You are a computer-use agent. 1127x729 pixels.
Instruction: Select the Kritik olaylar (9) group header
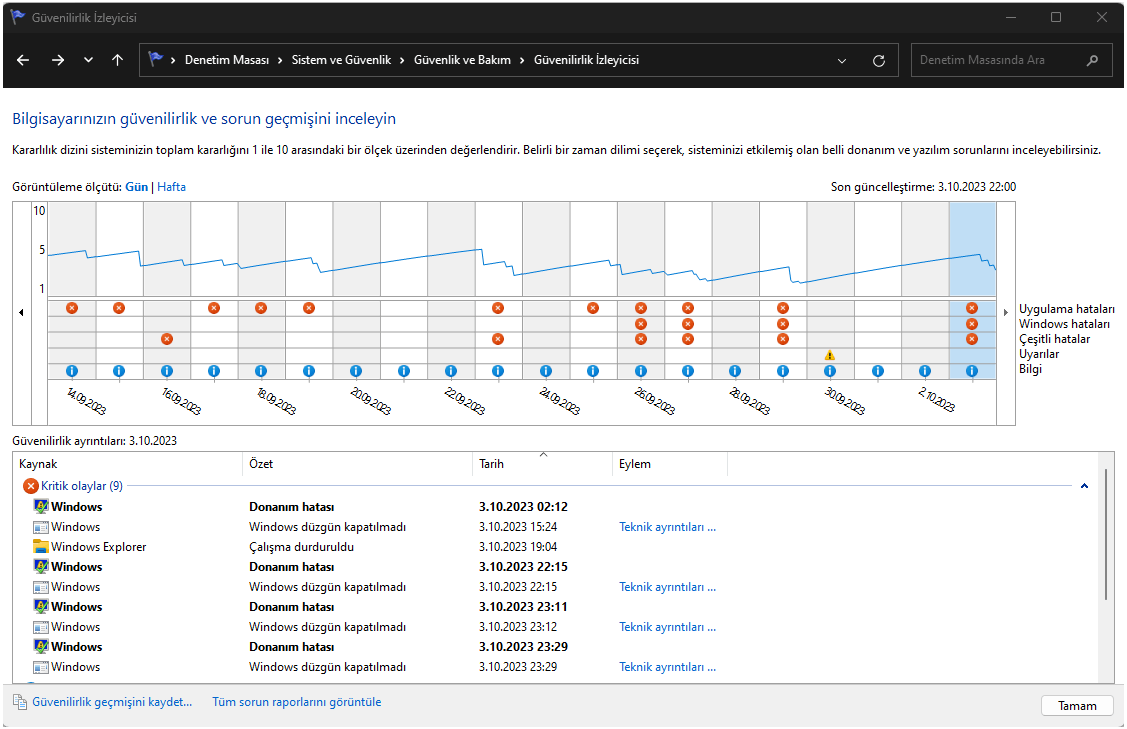[82, 486]
